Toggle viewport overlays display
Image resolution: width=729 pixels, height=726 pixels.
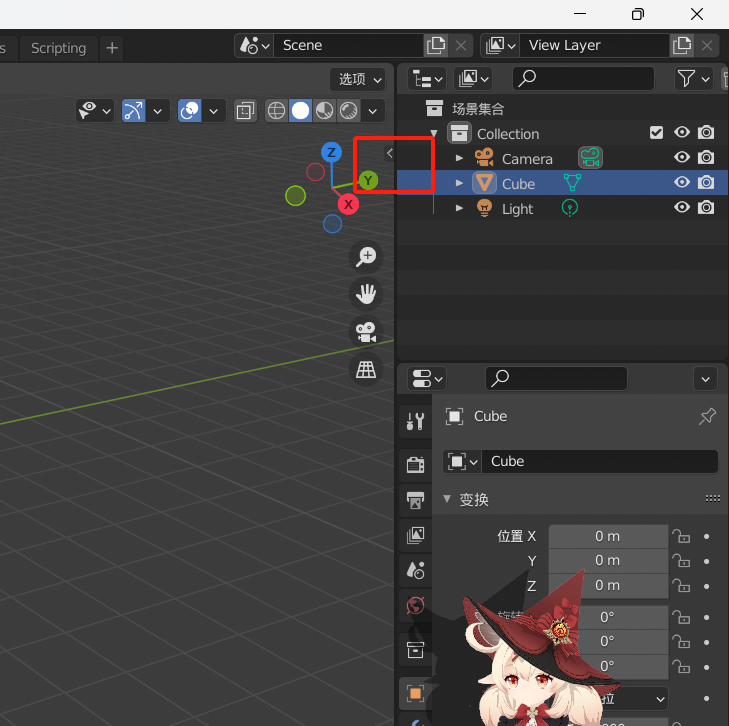[190, 111]
